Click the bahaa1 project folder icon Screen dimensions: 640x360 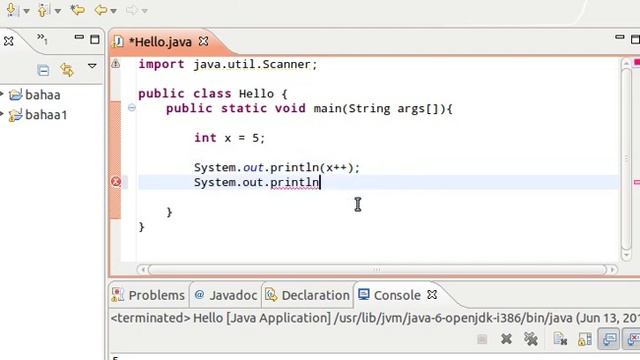click(16, 115)
